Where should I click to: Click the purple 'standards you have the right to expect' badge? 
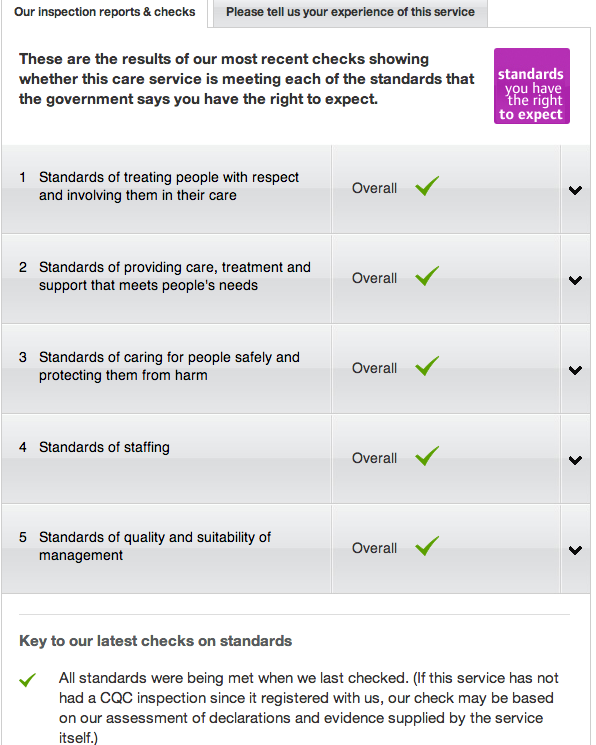[531, 86]
